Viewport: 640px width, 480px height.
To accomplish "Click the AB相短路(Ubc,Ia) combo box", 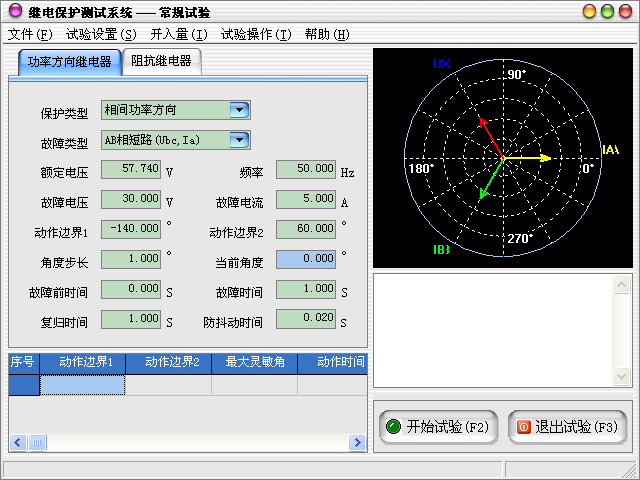I will [x=176, y=140].
